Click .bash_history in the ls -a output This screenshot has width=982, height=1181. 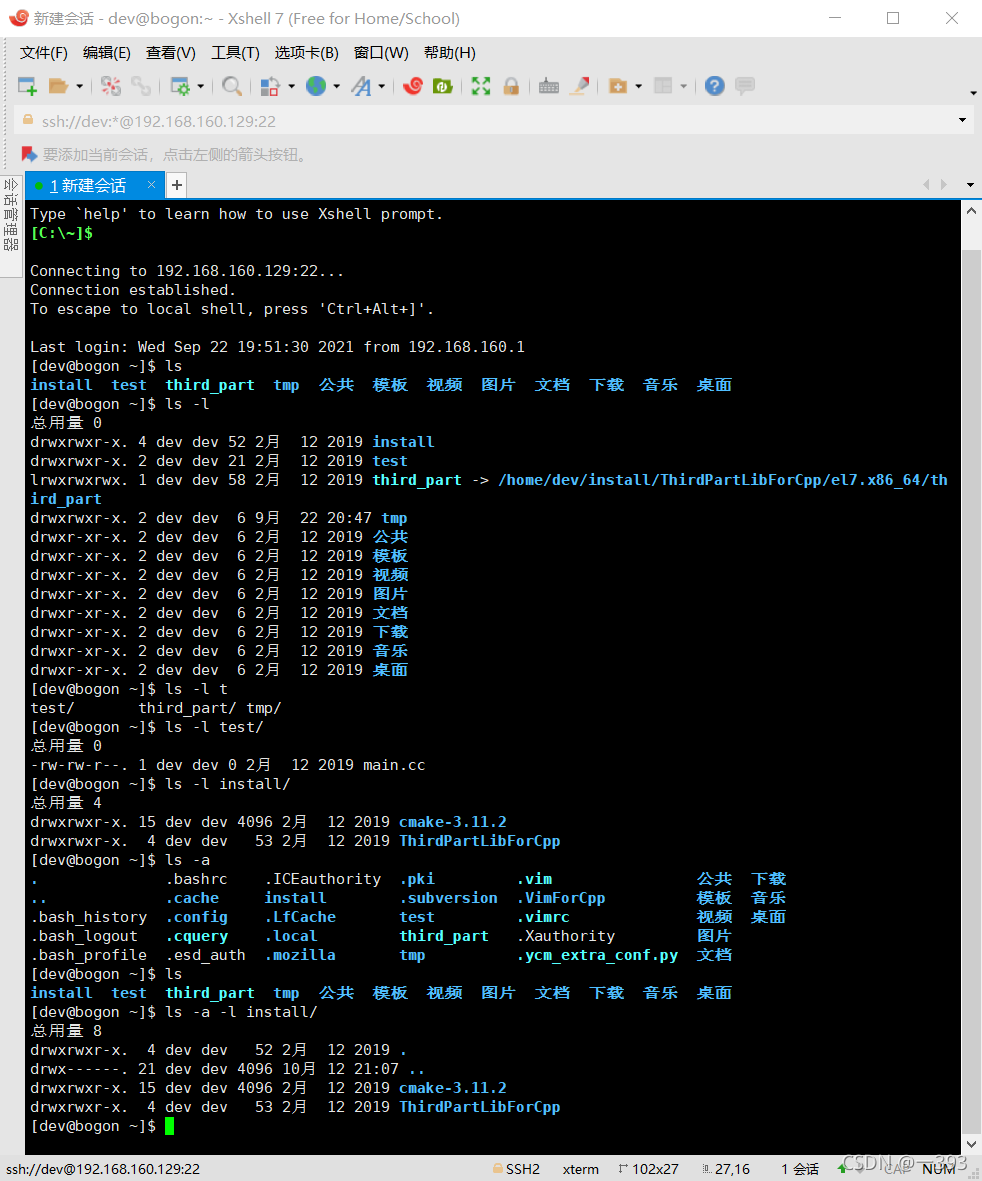point(89,917)
